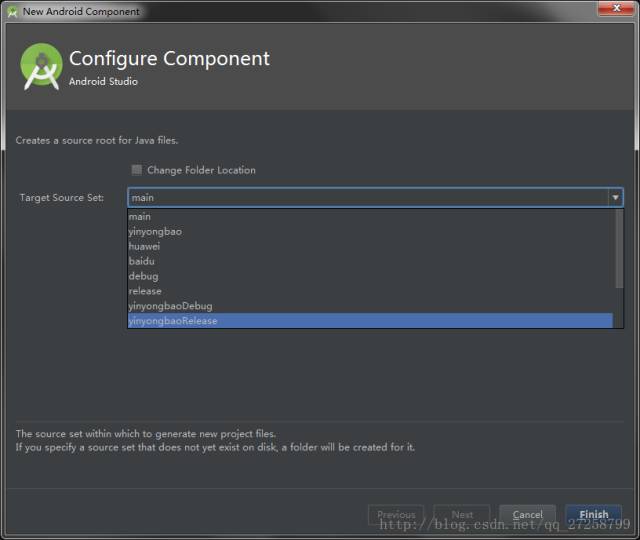Select highlighted yinyongbaoRelease entry
The image size is (640, 540).
(370, 321)
